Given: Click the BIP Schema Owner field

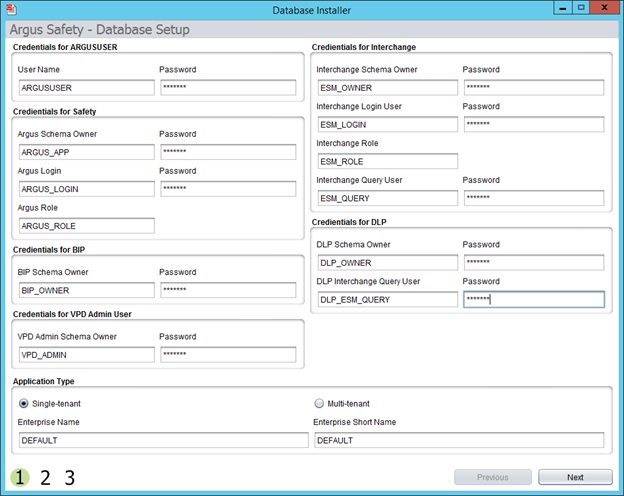Looking at the screenshot, I should coord(87,290).
